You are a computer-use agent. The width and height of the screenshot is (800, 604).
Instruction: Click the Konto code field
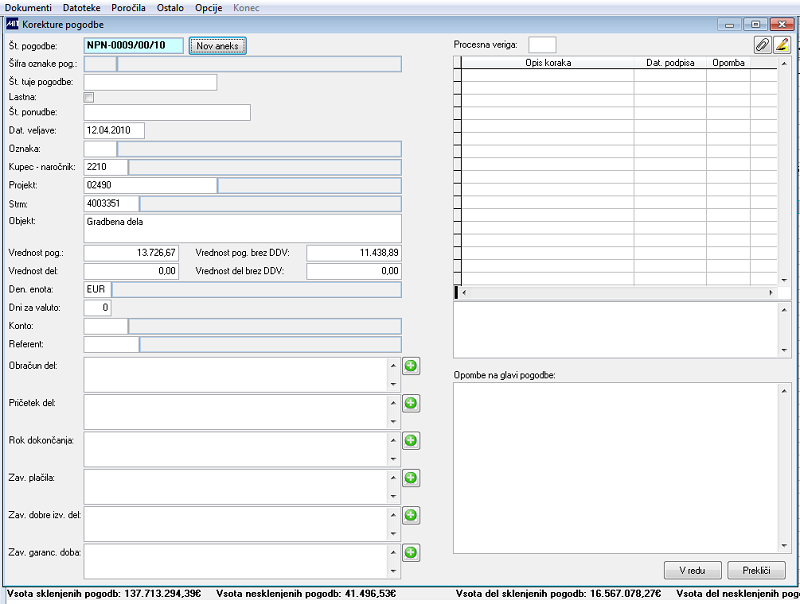click(106, 326)
